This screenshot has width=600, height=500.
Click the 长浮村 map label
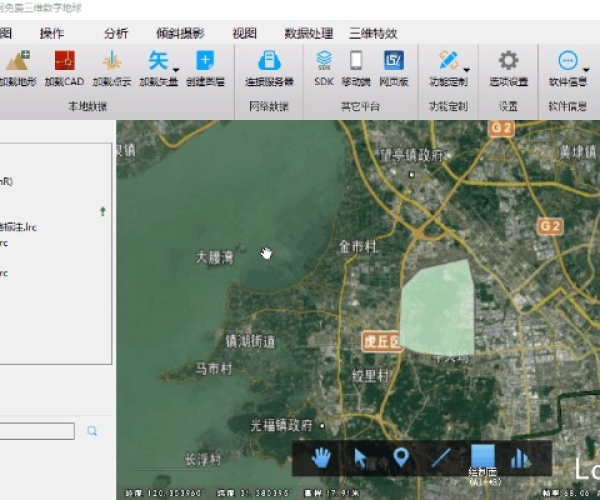(x=203, y=459)
